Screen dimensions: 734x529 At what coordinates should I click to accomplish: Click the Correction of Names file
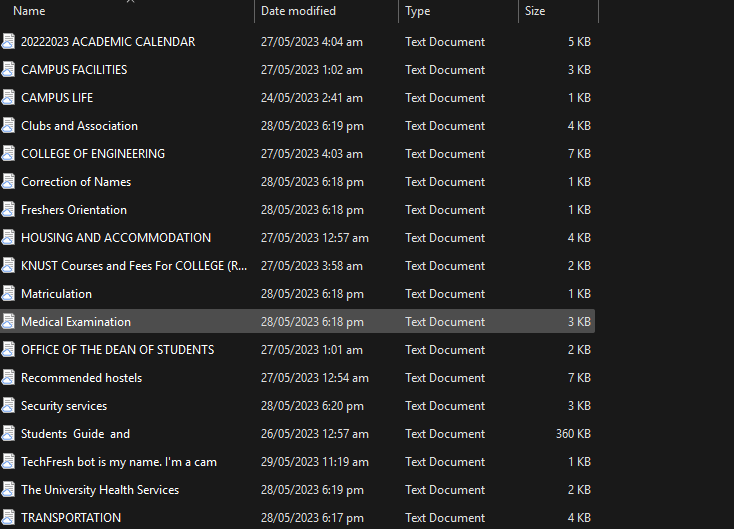tap(76, 182)
